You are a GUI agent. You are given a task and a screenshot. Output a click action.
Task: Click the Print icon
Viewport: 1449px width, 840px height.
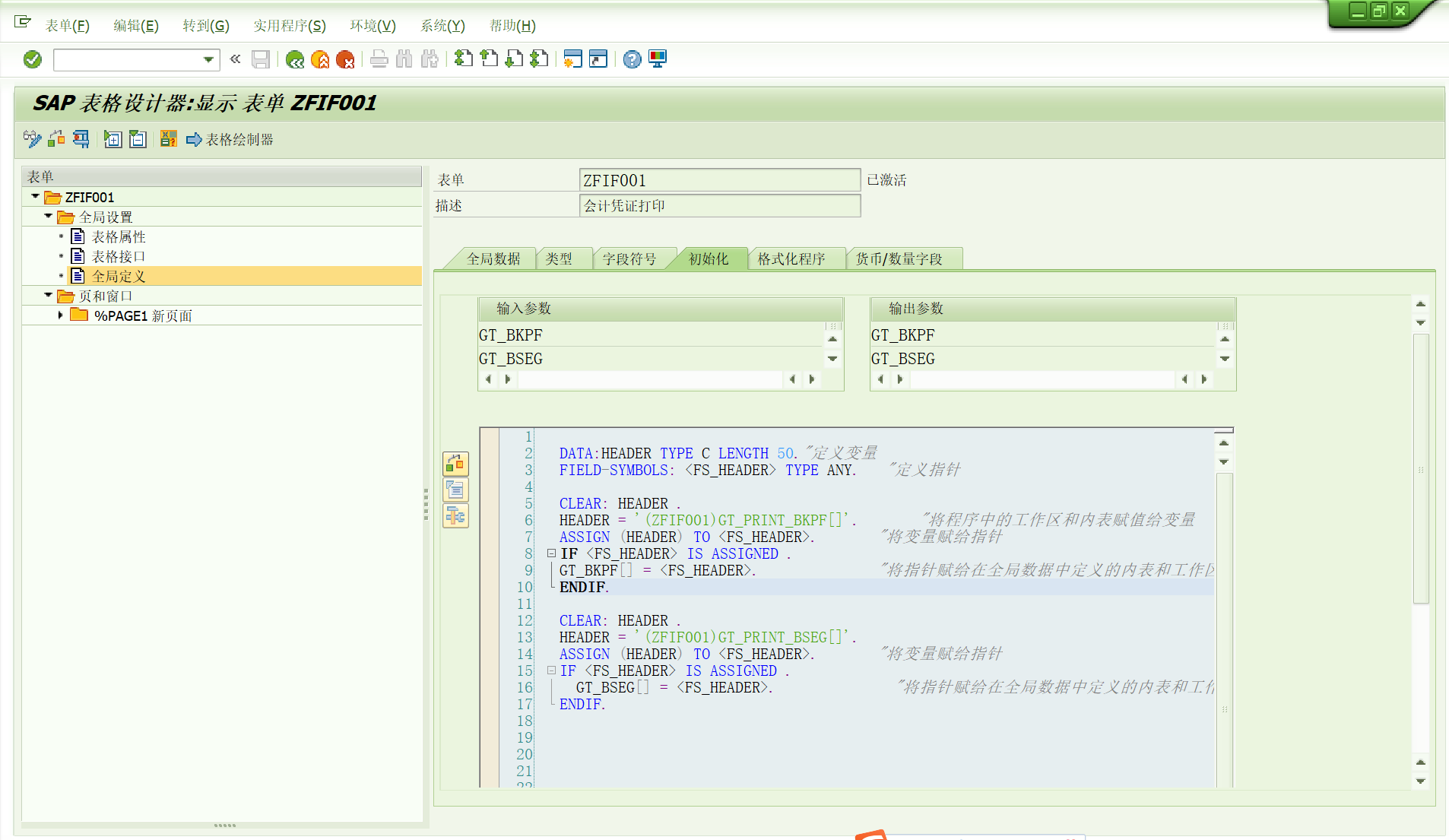(379, 59)
